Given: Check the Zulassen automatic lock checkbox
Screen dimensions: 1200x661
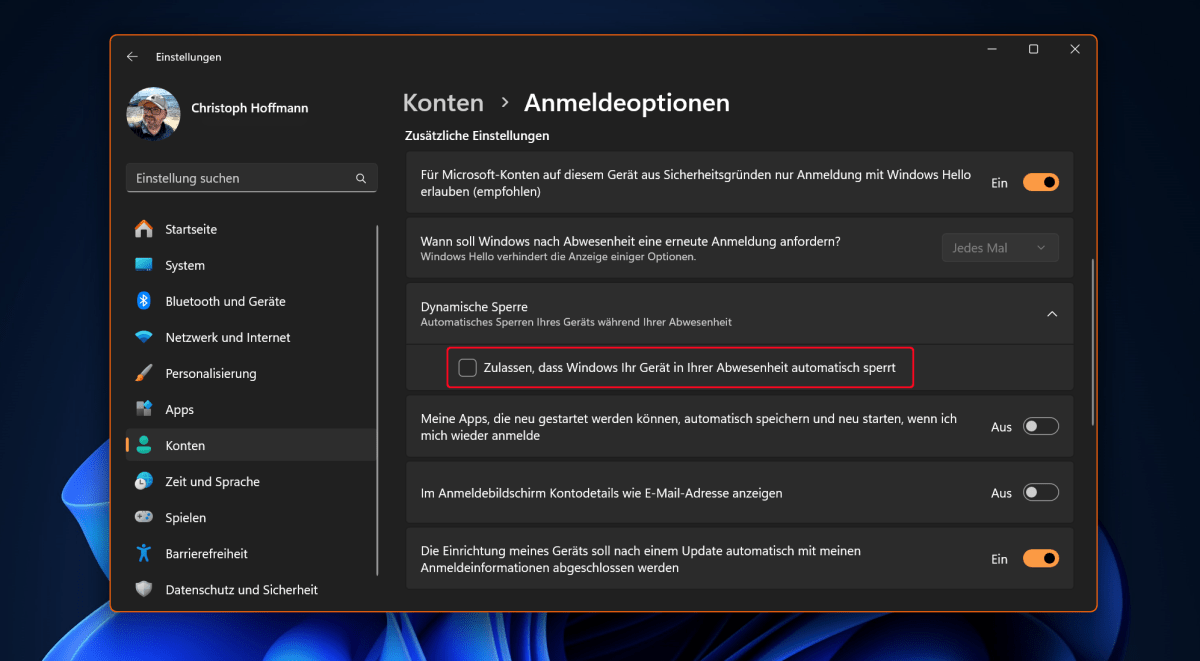Looking at the screenshot, I should tap(467, 368).
